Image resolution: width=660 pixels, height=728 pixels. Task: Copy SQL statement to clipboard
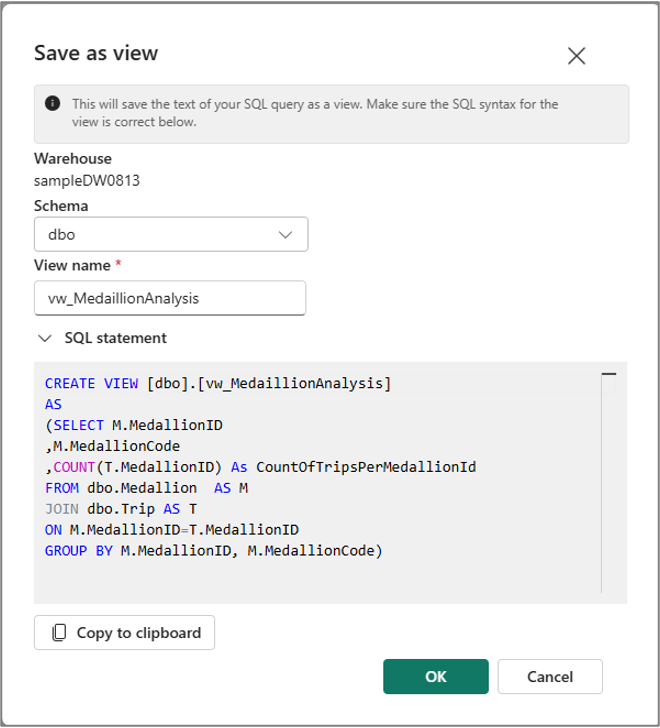pos(125,632)
